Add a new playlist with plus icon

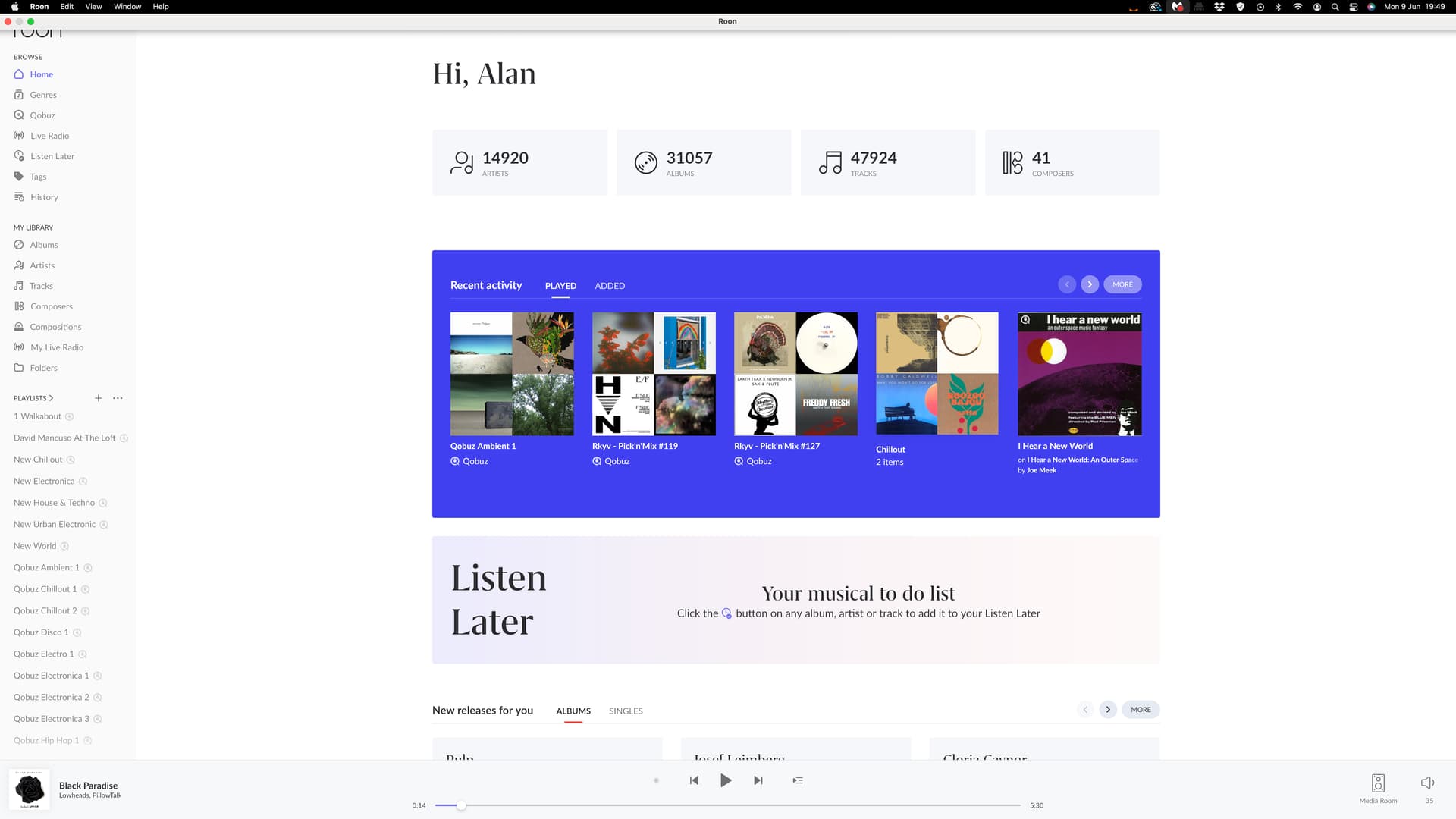pos(98,398)
